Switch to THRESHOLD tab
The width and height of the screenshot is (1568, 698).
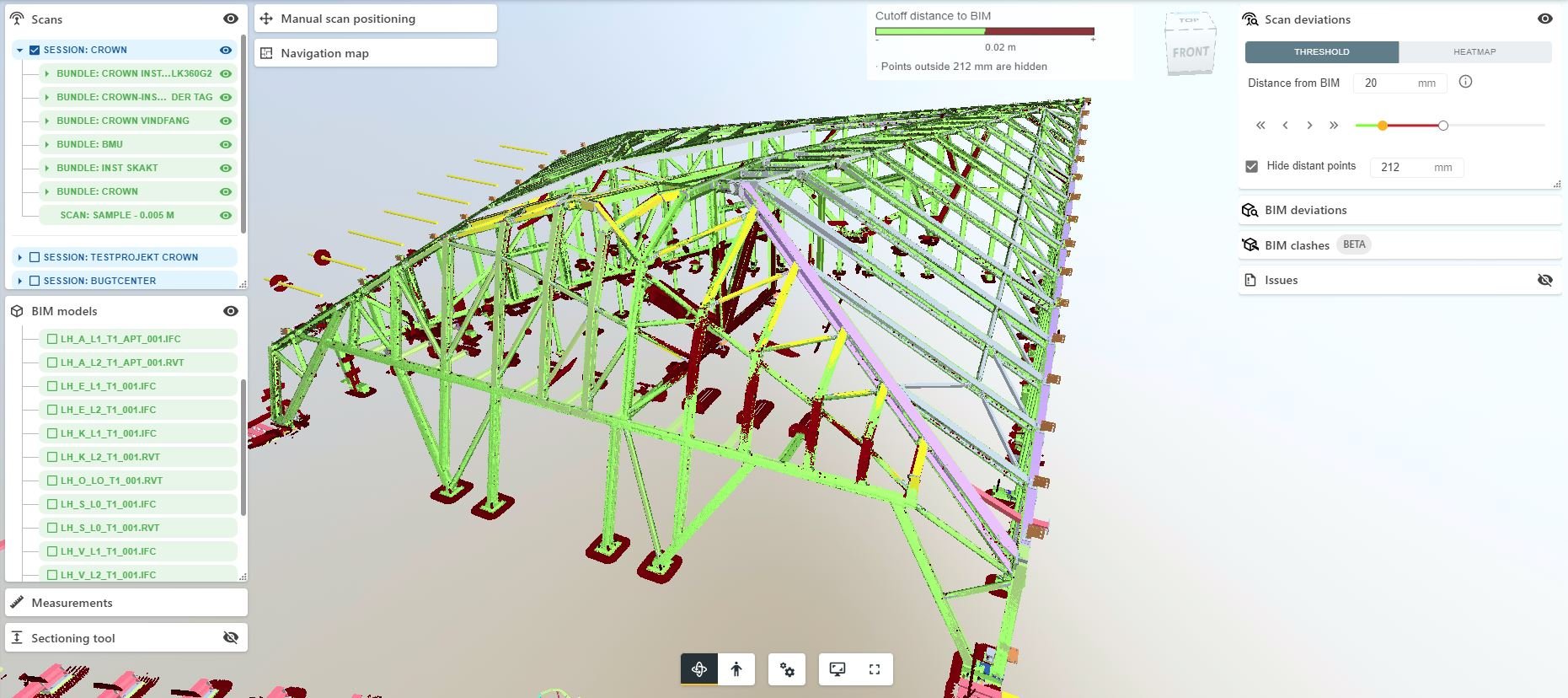click(1322, 51)
